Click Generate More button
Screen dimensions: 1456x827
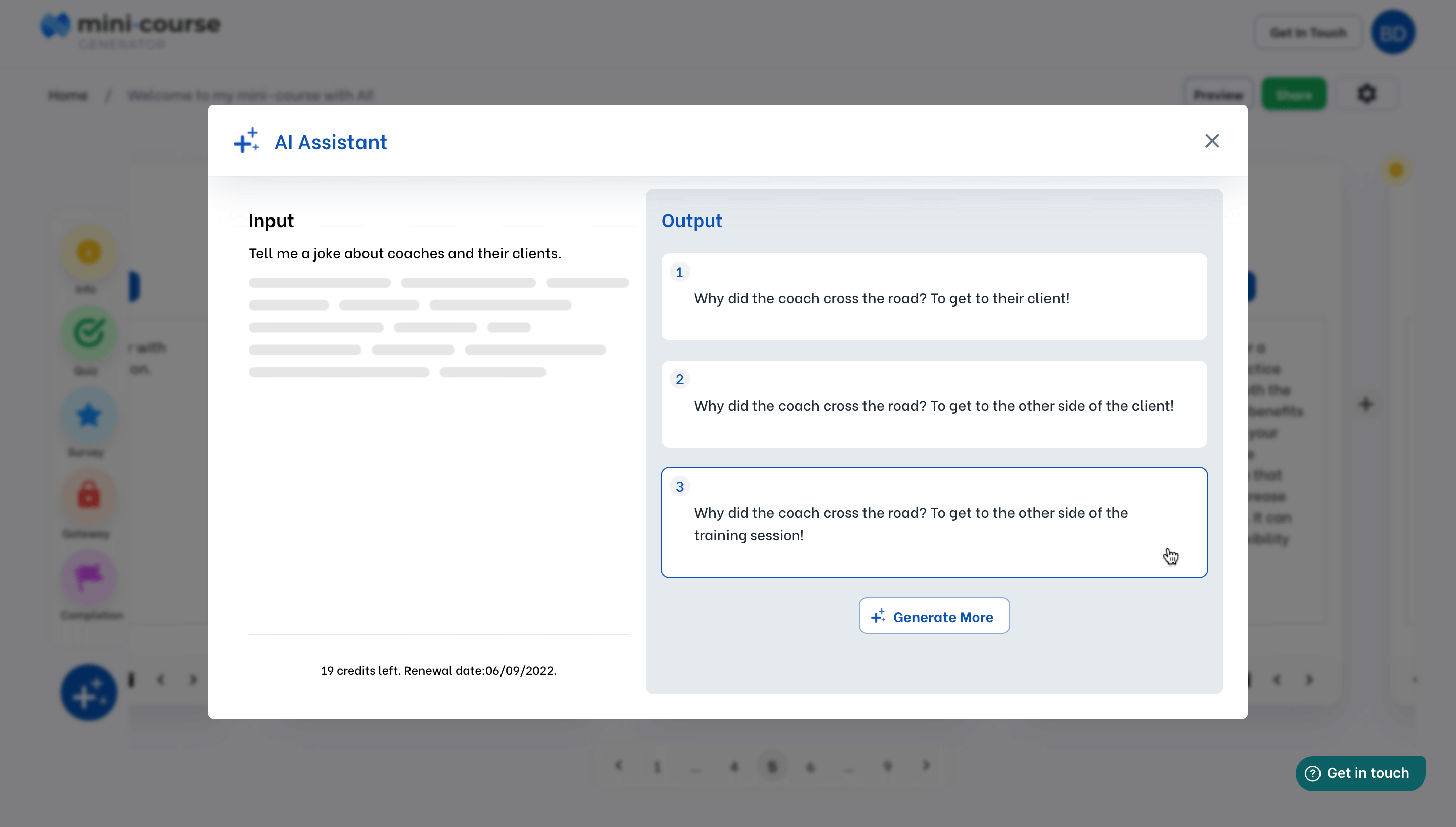tap(934, 616)
